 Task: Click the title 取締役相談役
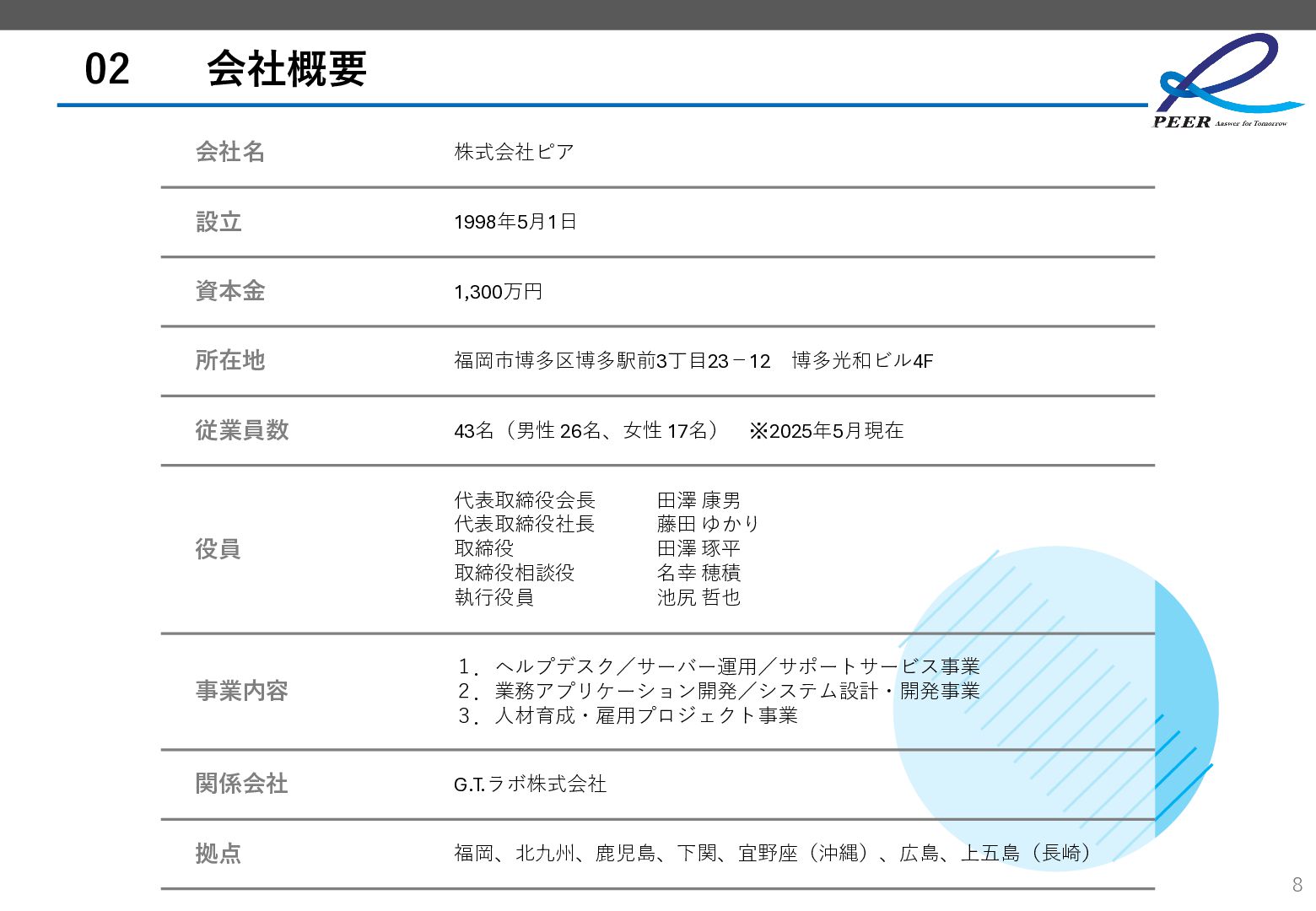click(514, 573)
